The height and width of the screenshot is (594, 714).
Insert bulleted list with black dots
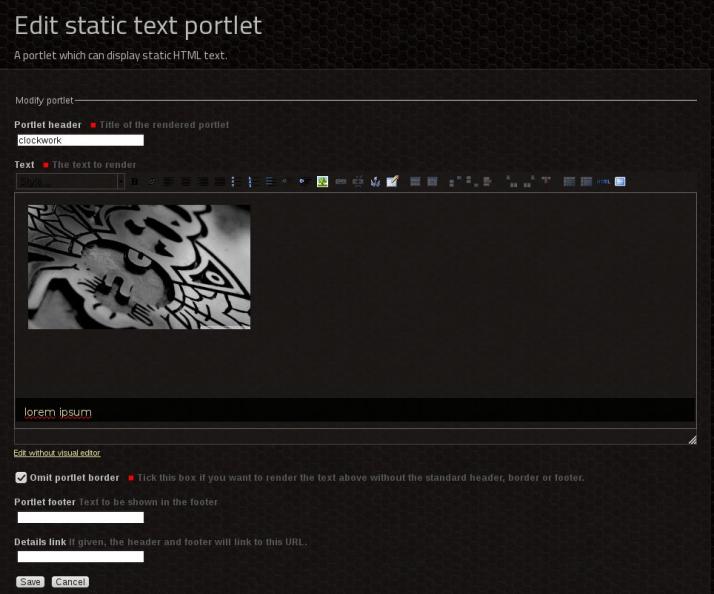[x=234, y=182]
